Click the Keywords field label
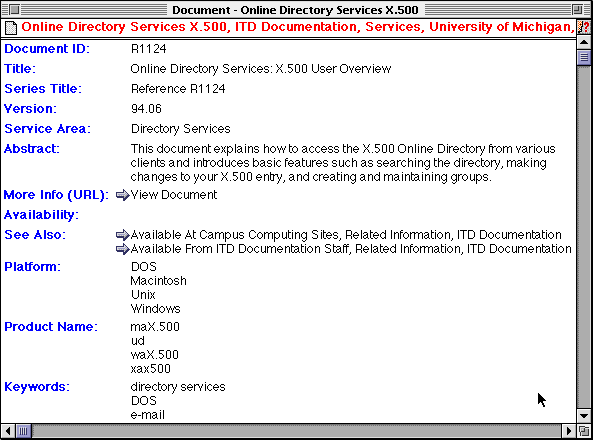The height and width of the screenshot is (440, 593). pos(37,387)
